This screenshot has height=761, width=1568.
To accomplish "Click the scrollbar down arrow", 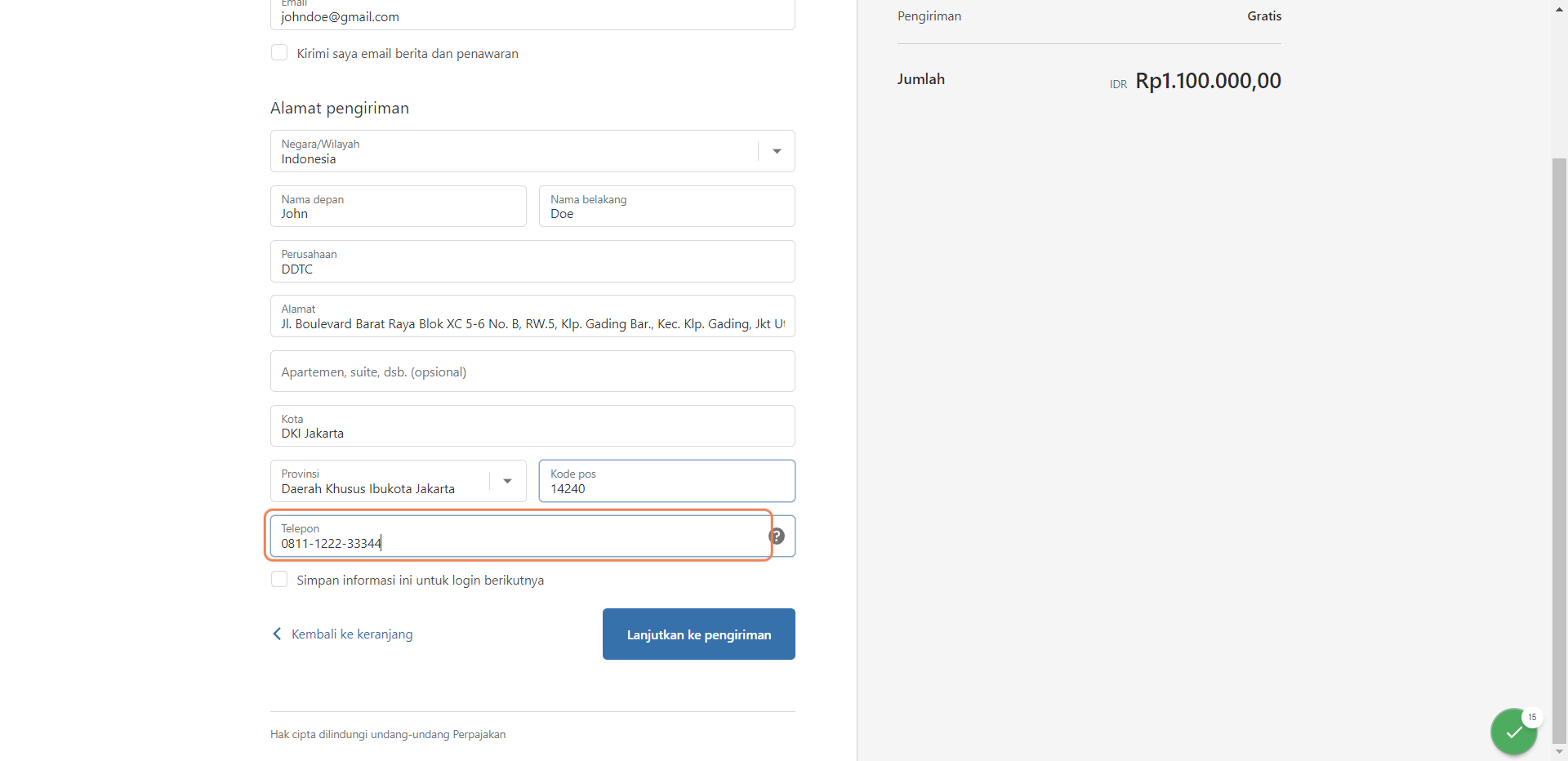I will pyautogui.click(x=1560, y=752).
